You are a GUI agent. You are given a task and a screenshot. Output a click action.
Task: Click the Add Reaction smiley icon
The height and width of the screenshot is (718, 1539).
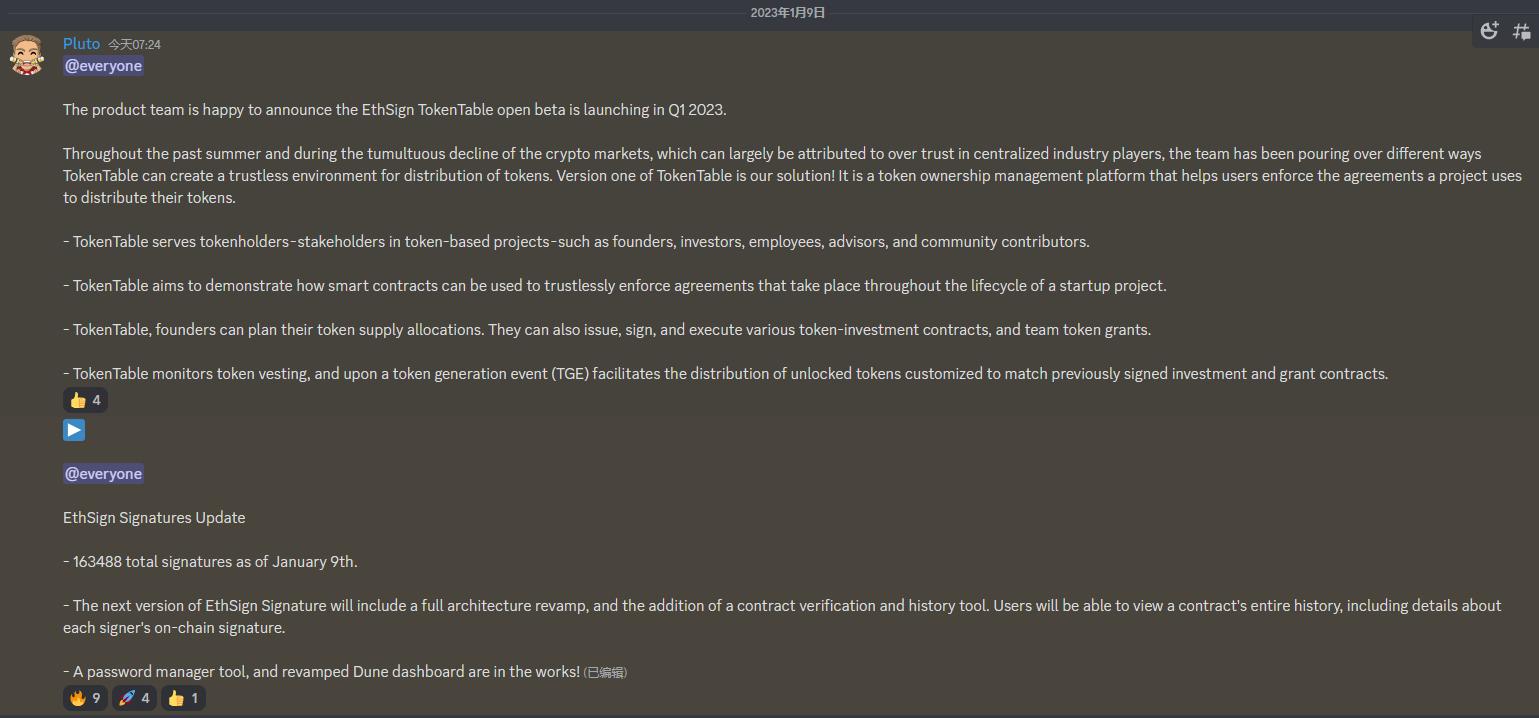coord(1490,31)
